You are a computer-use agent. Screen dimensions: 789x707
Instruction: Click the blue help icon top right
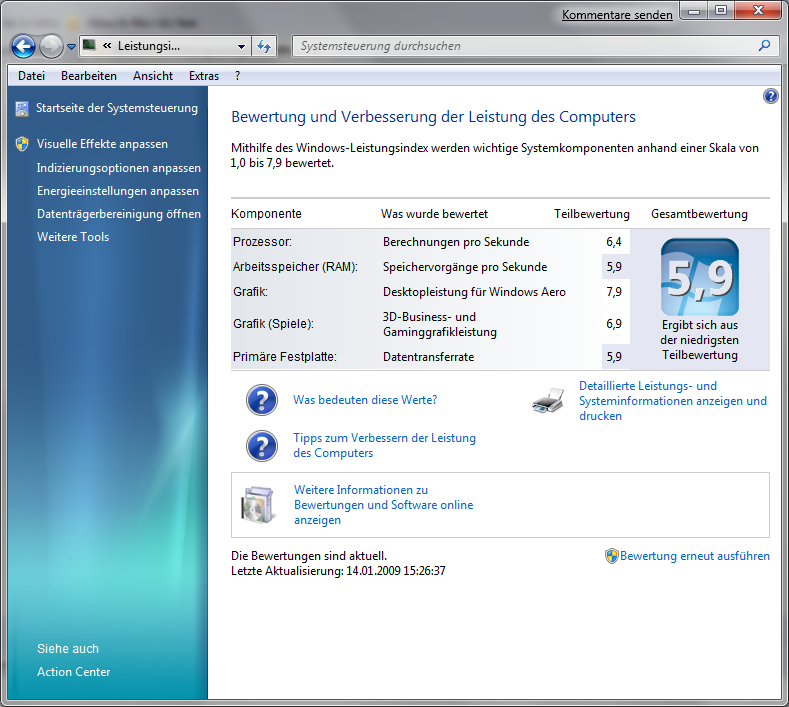770,96
